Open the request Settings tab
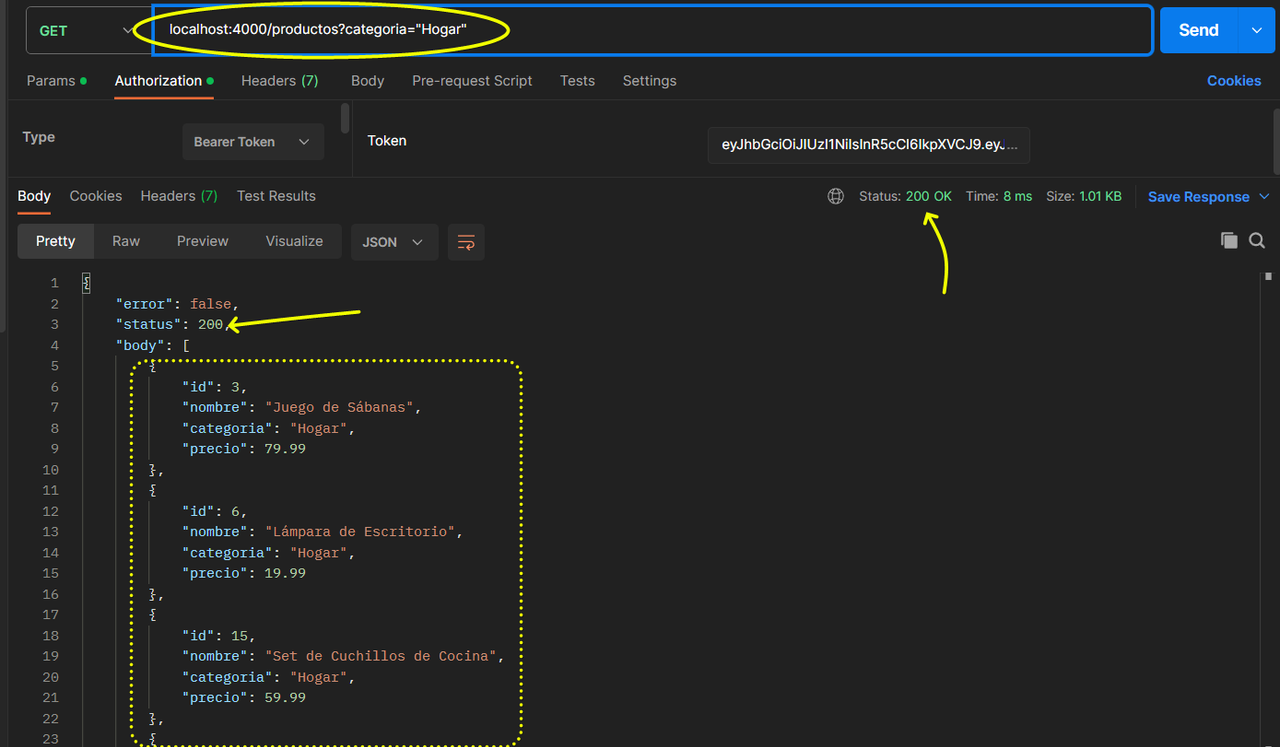The height and width of the screenshot is (747, 1280). pos(649,81)
